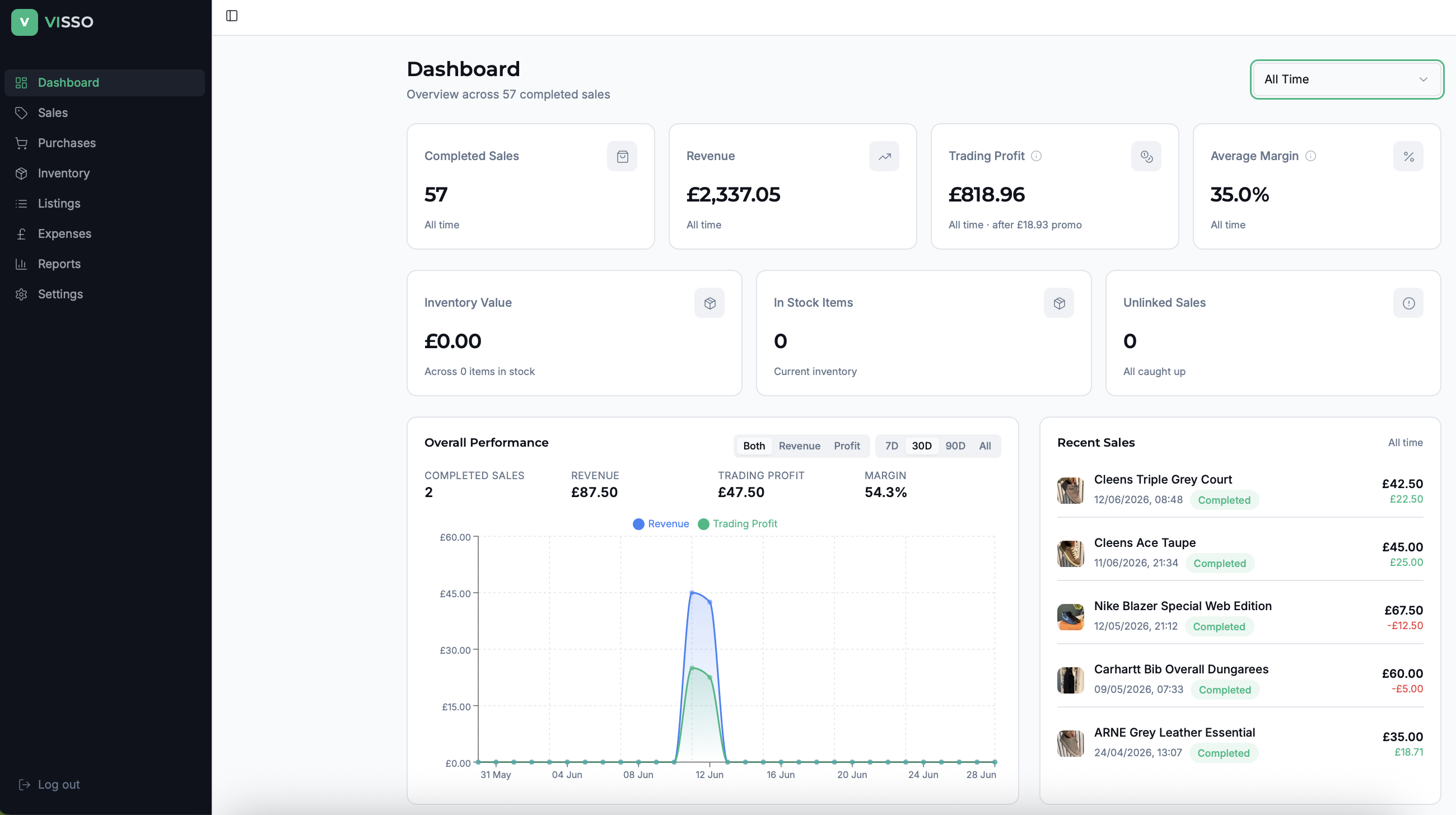The height and width of the screenshot is (815, 1456).
Task: Open the Cleens Triple Grey Court sale
Action: 1240,490
